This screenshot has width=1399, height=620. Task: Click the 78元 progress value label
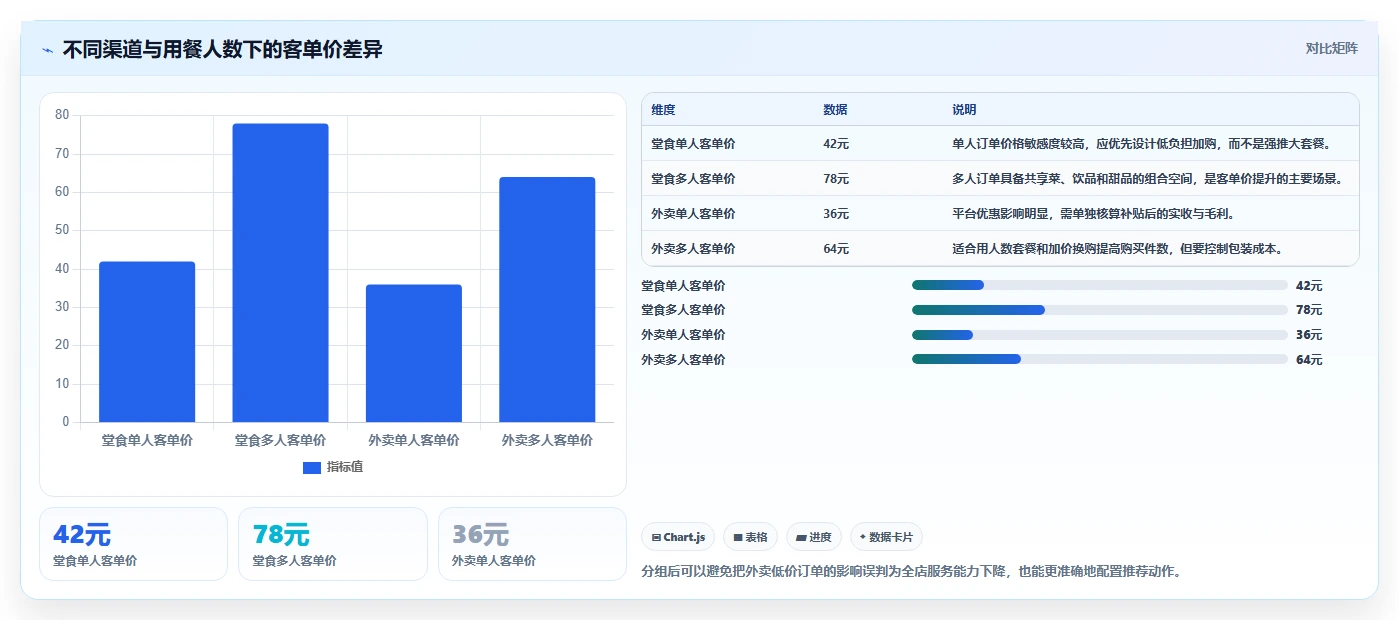[1309, 310]
